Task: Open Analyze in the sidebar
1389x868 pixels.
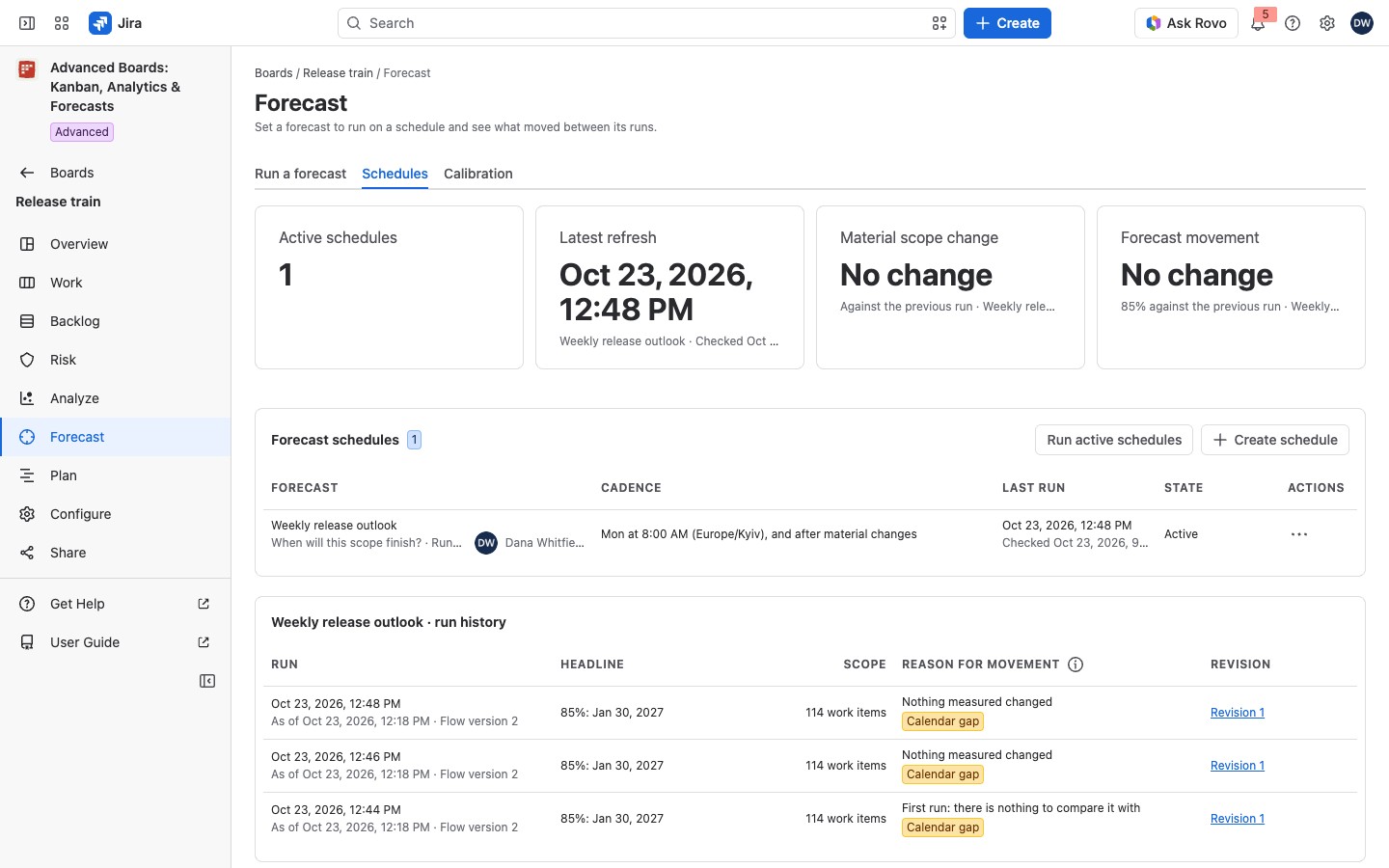Action: (116, 398)
